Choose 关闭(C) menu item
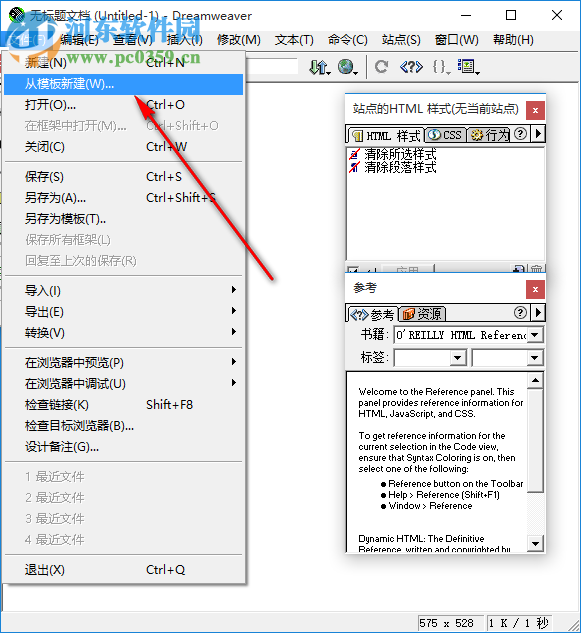The height and width of the screenshot is (633, 581). (124, 147)
